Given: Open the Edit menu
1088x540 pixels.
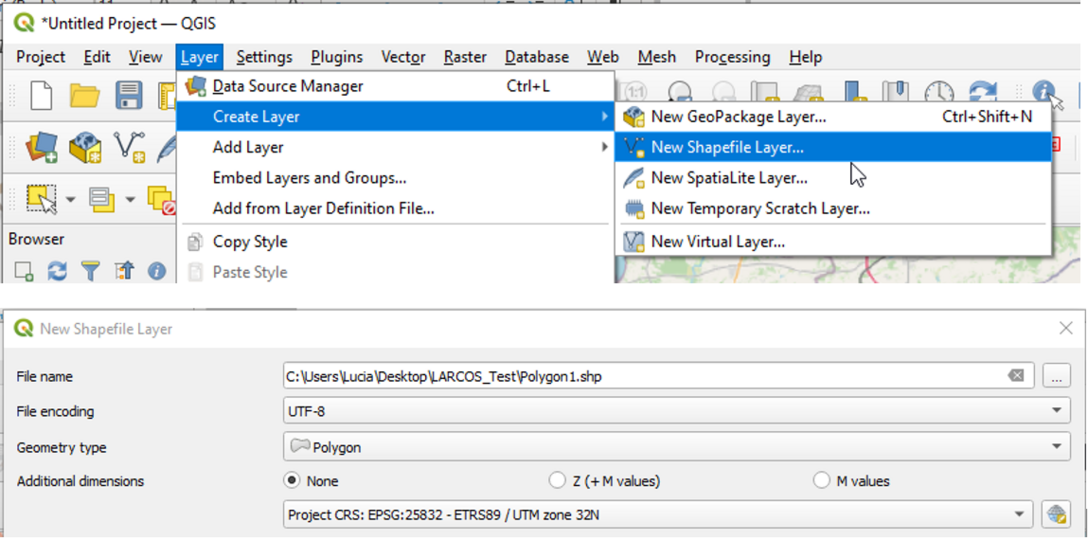Looking at the screenshot, I should point(97,57).
